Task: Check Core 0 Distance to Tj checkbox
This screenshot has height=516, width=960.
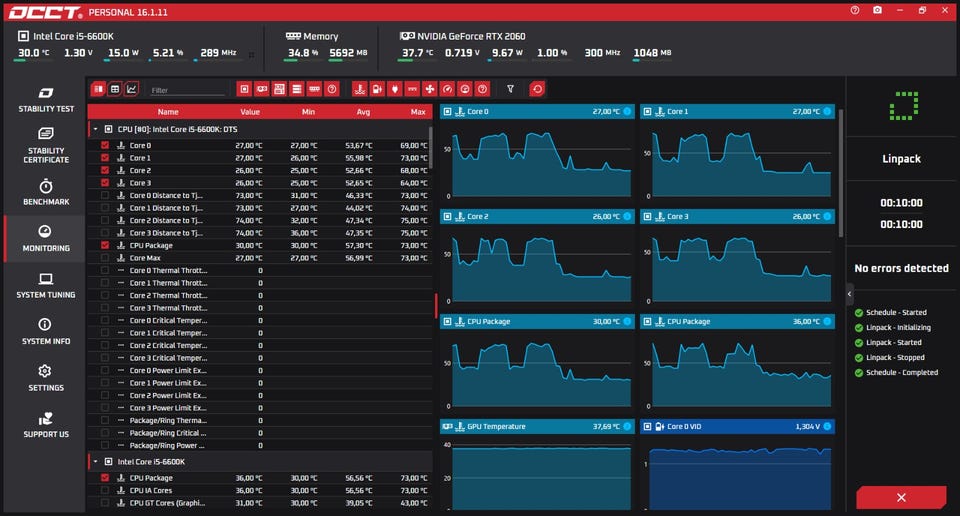Action: [105, 195]
